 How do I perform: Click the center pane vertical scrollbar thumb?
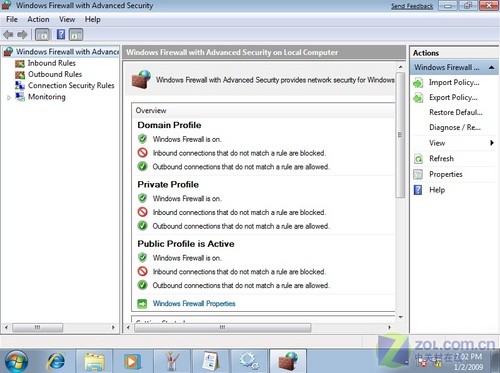pyautogui.click(x=400, y=135)
